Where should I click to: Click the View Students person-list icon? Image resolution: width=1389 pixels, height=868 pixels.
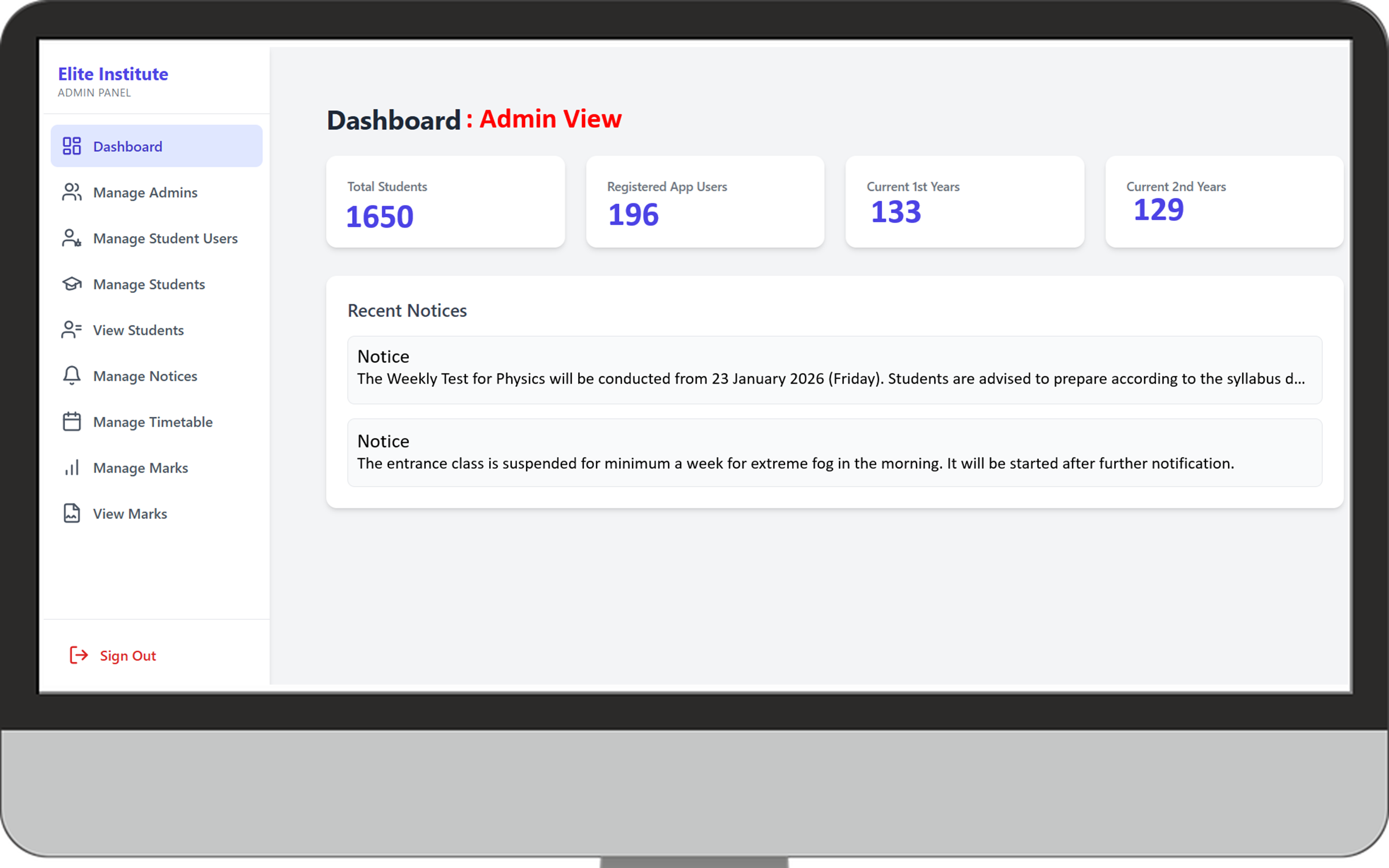pos(71,330)
